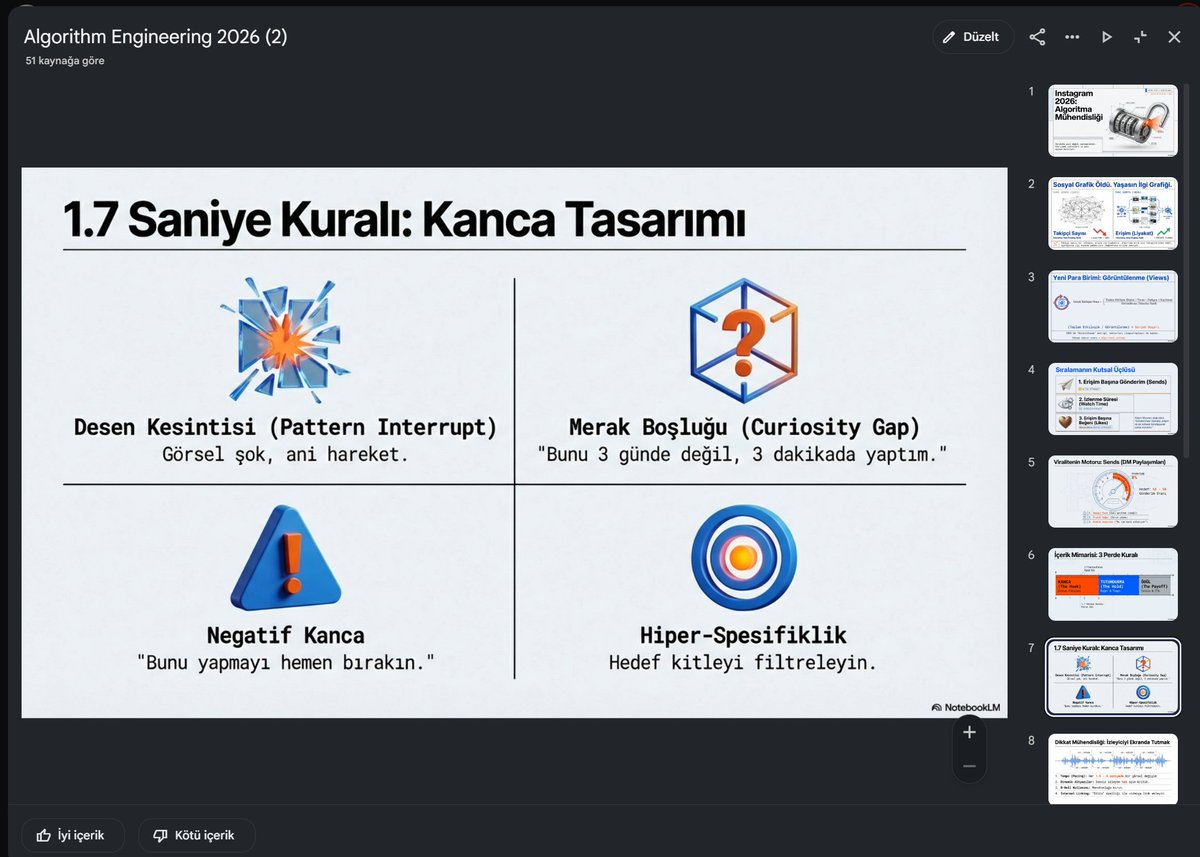Screen dimensions: 1200x857
Task: Click the title Algorithm Engineering 2026 (2)
Action: coord(156,37)
